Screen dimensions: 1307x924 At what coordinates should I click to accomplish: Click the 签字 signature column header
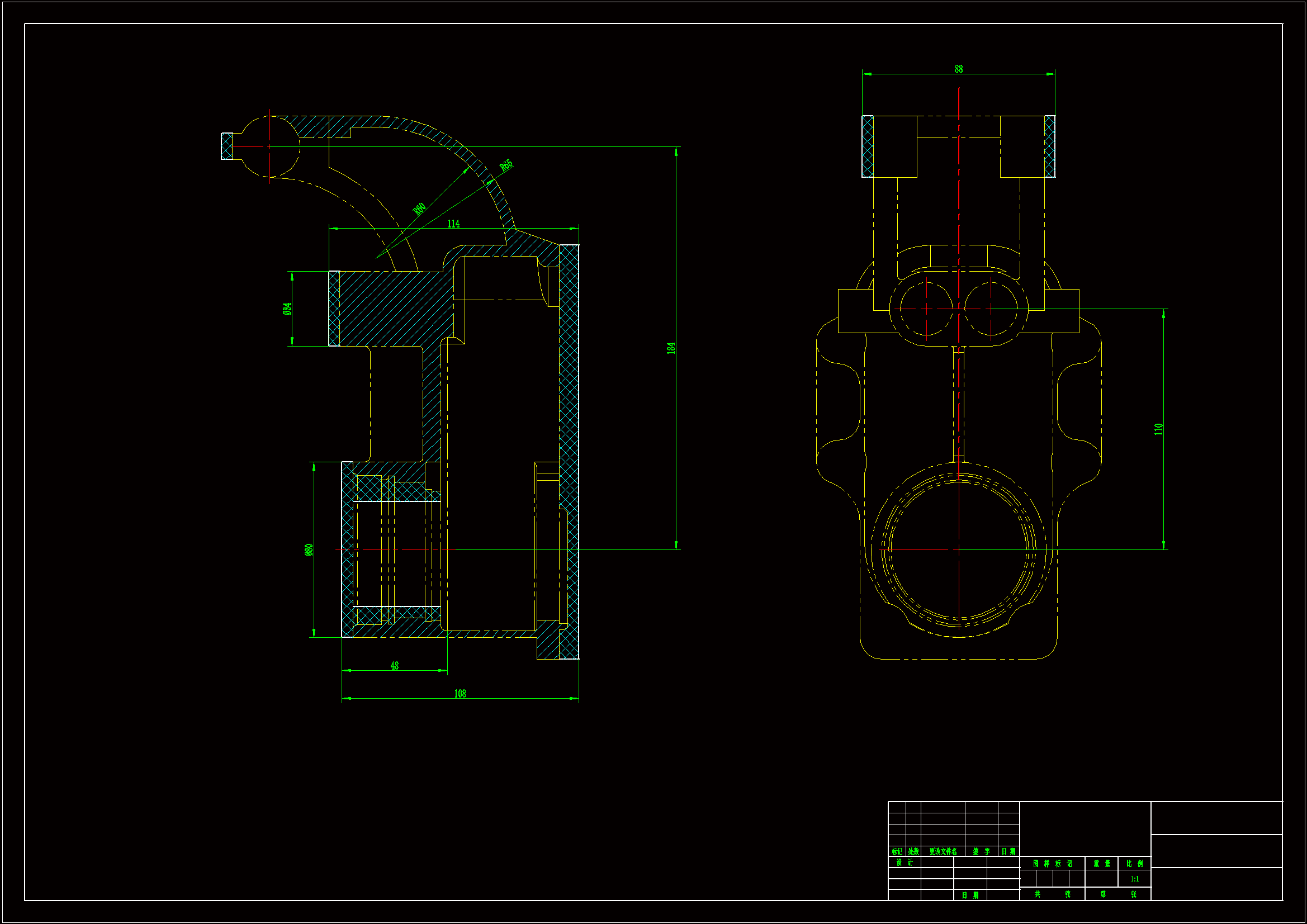click(x=982, y=852)
